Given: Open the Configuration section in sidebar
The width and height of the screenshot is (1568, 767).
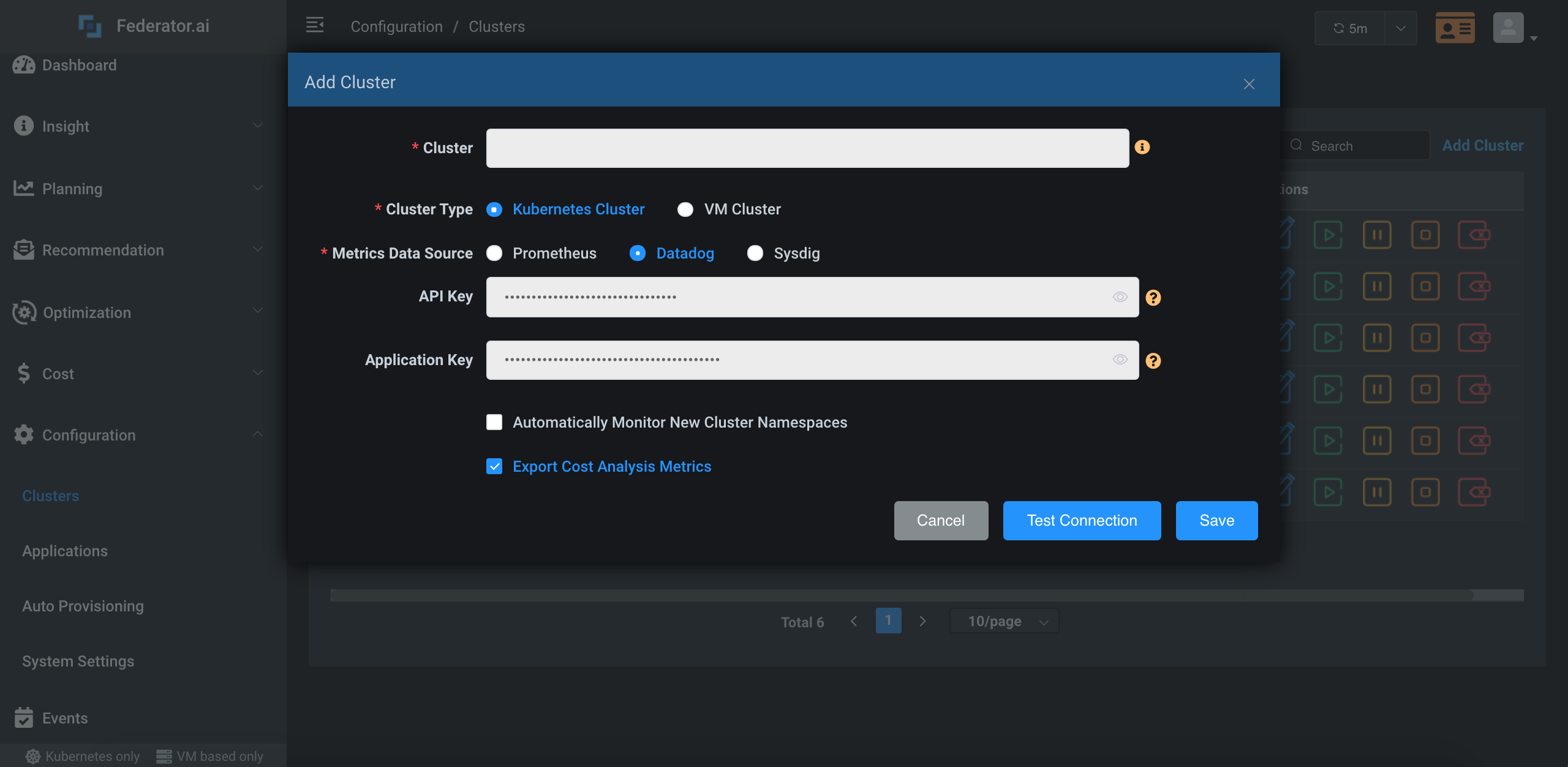Looking at the screenshot, I should 89,434.
